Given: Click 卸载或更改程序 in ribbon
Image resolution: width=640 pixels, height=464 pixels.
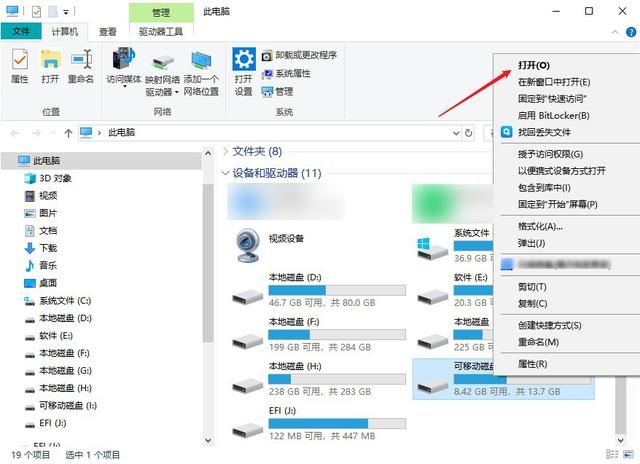Looking at the screenshot, I should 300,55.
